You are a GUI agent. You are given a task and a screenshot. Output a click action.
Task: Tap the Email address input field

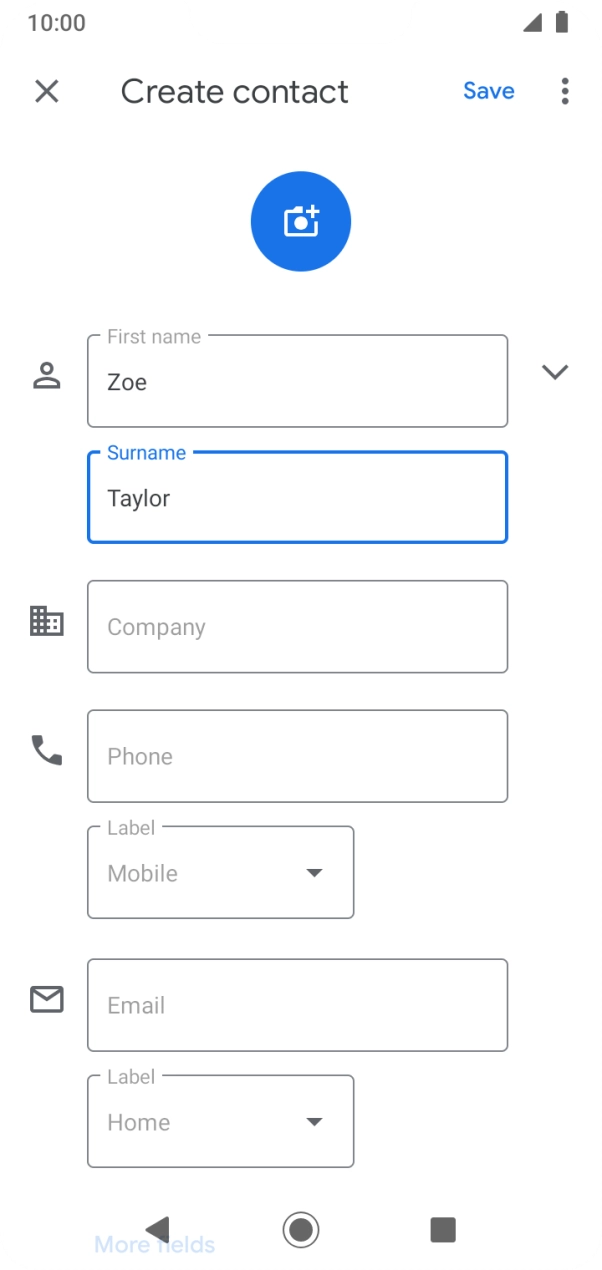pyautogui.click(x=297, y=1005)
